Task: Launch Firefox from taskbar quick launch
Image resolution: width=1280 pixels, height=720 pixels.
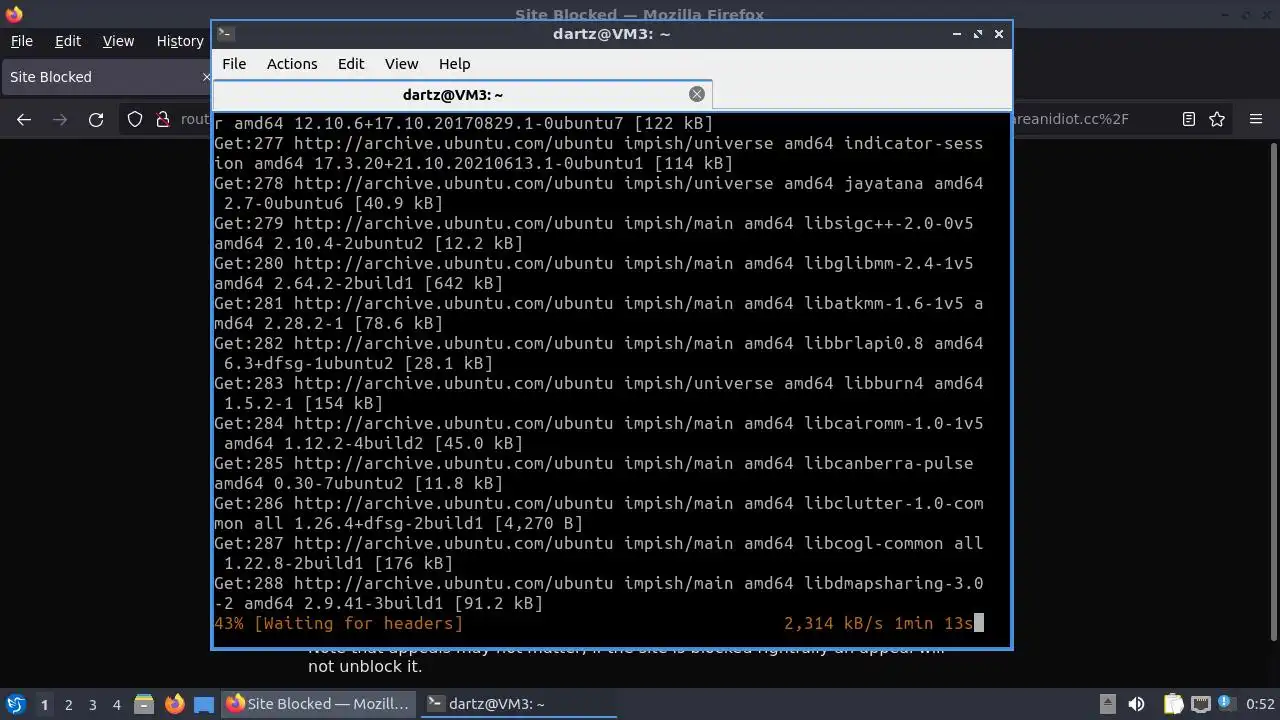Action: [174, 704]
